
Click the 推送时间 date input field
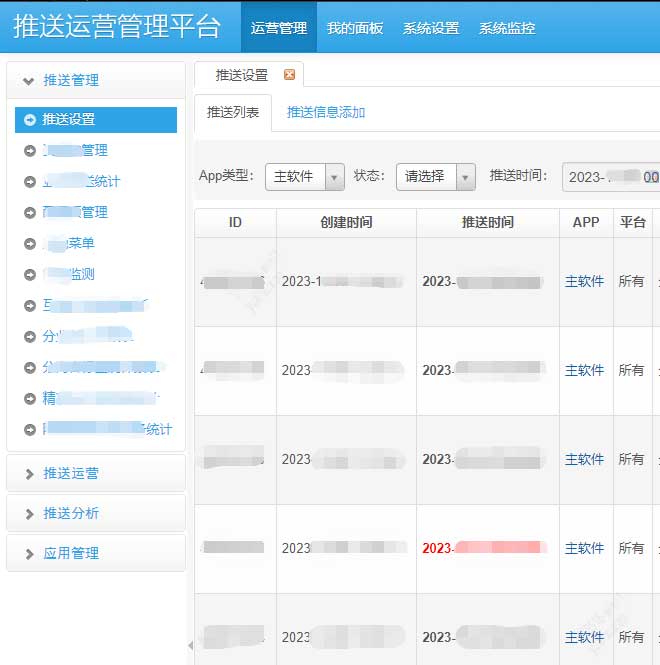click(610, 177)
